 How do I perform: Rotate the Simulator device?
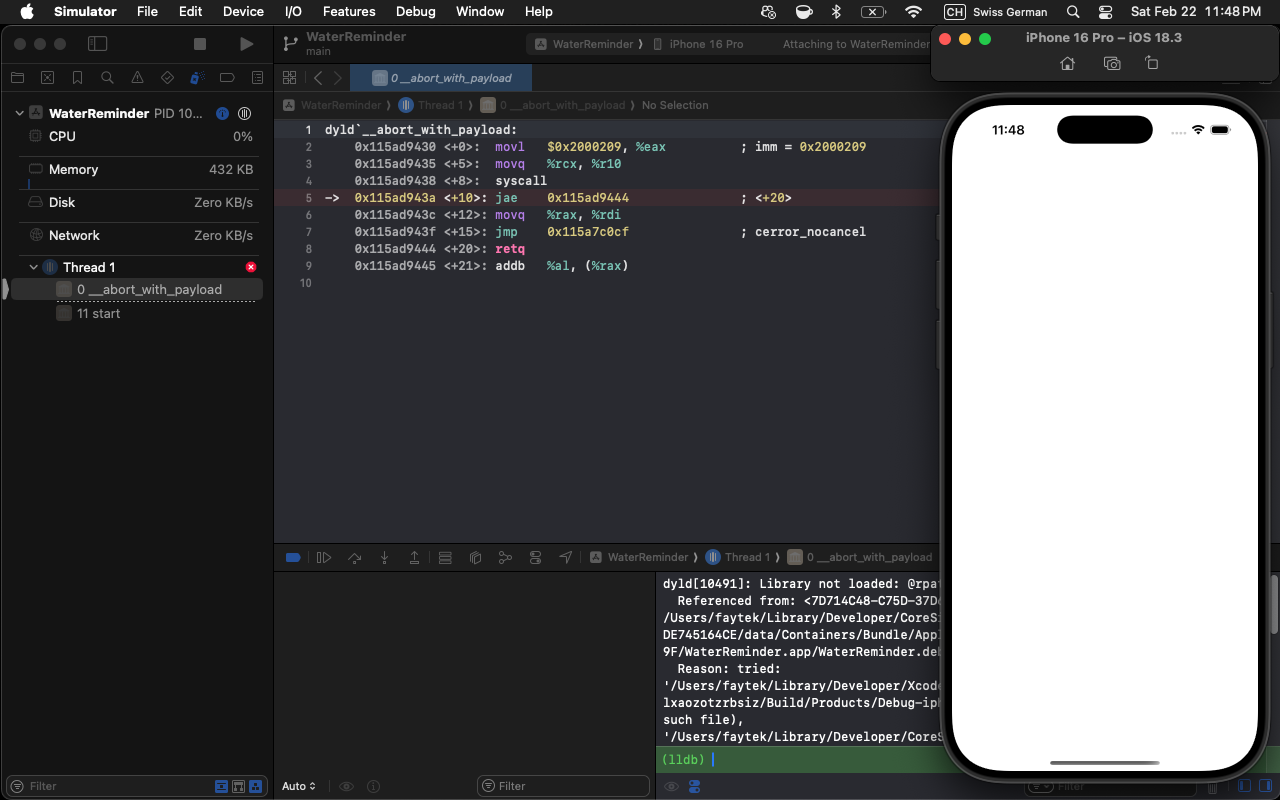tap(1151, 63)
